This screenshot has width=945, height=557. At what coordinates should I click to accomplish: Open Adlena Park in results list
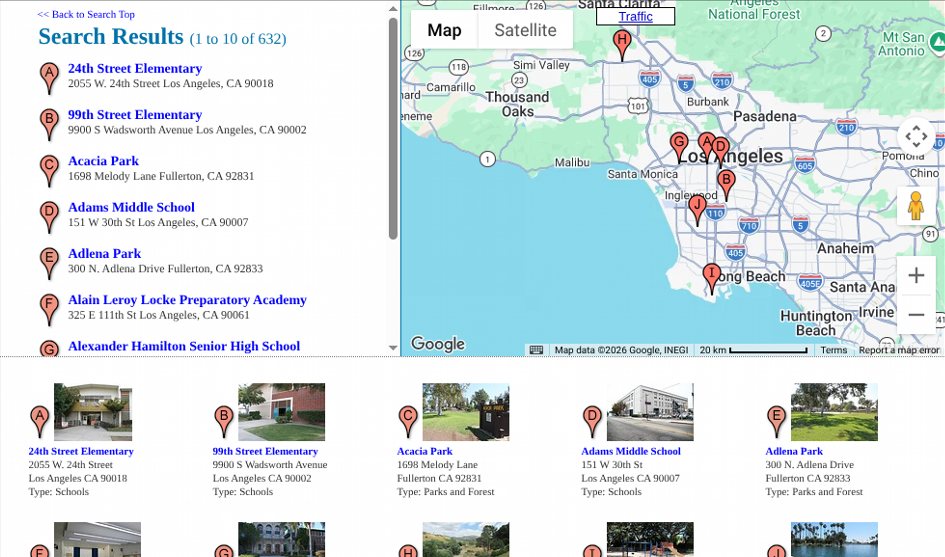pos(105,254)
